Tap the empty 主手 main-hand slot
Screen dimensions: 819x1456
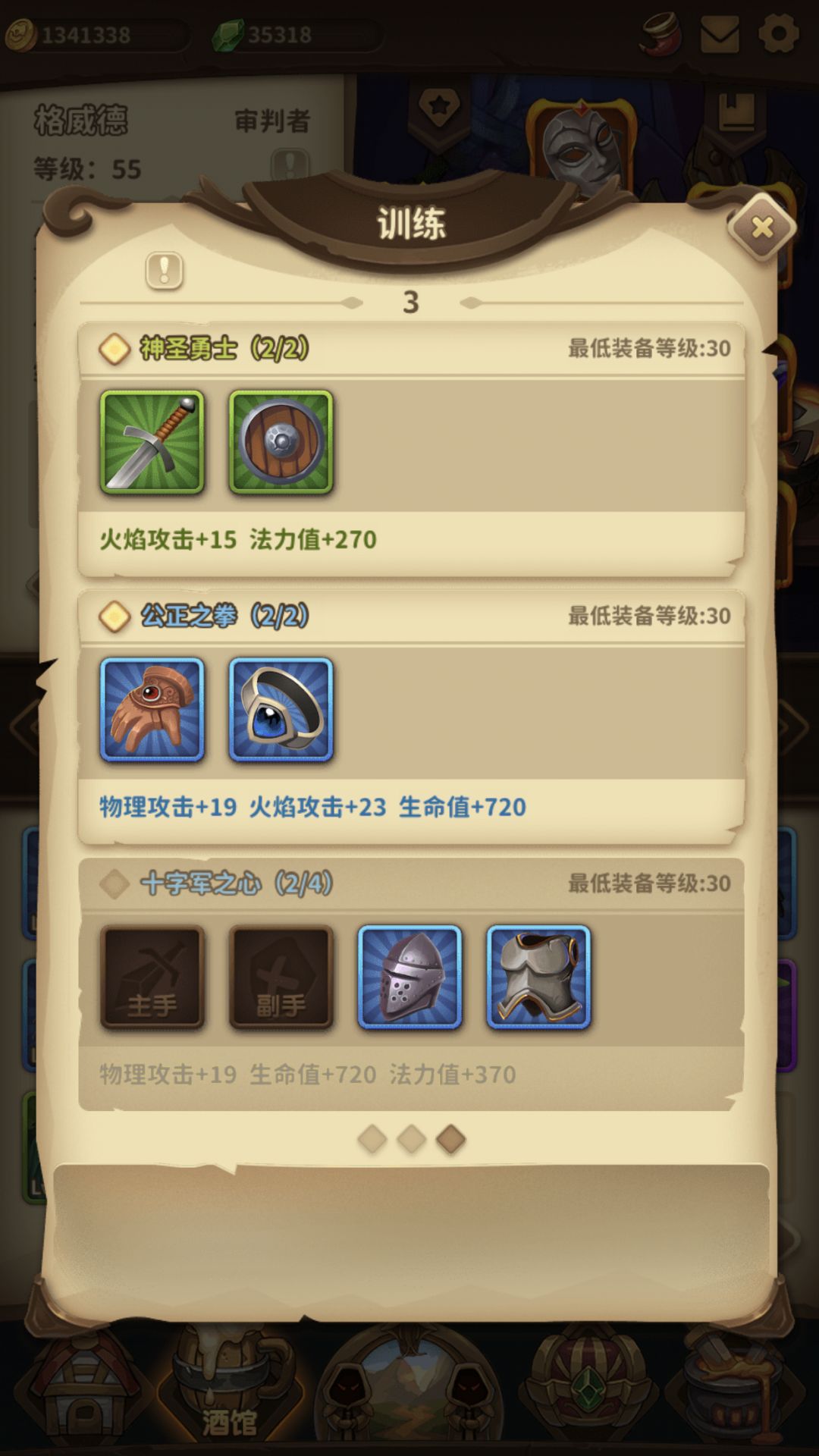click(x=152, y=977)
